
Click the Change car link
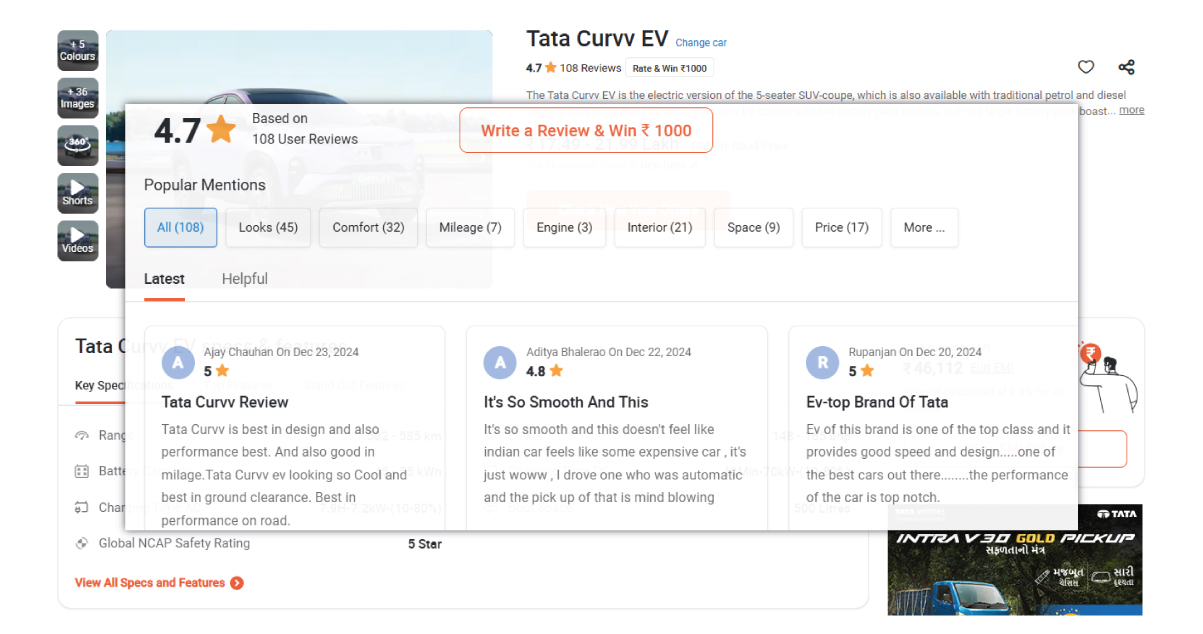[701, 43]
